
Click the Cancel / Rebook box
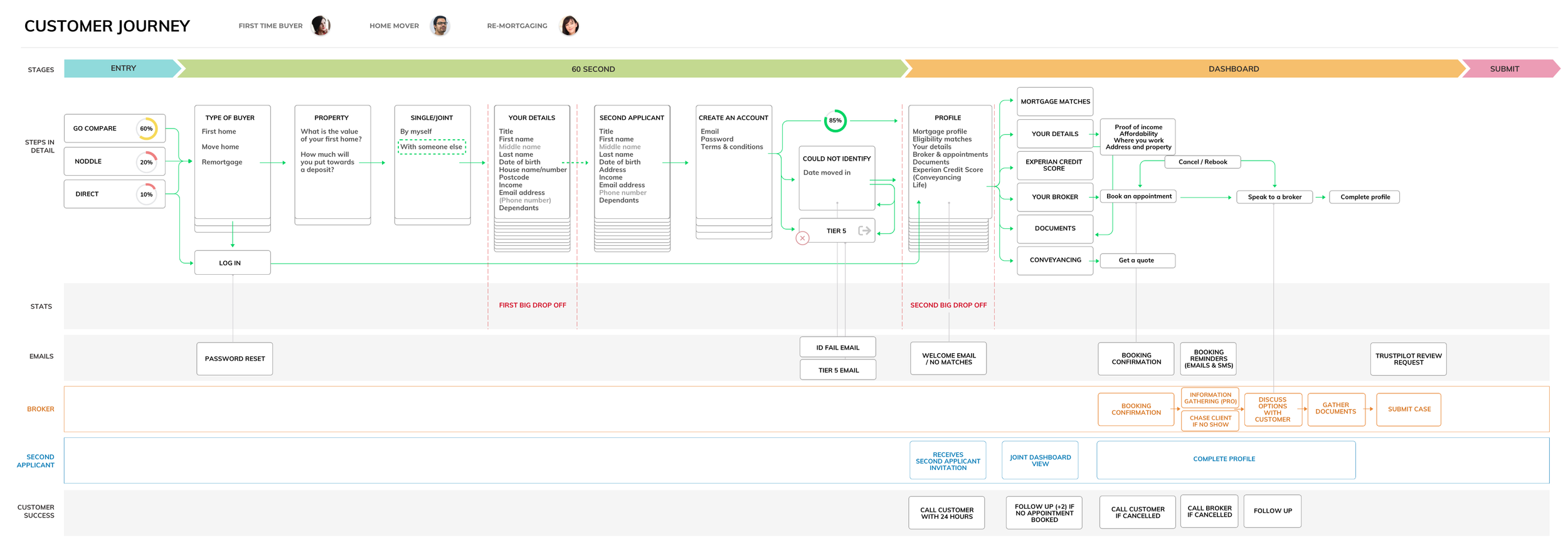pos(1202,162)
